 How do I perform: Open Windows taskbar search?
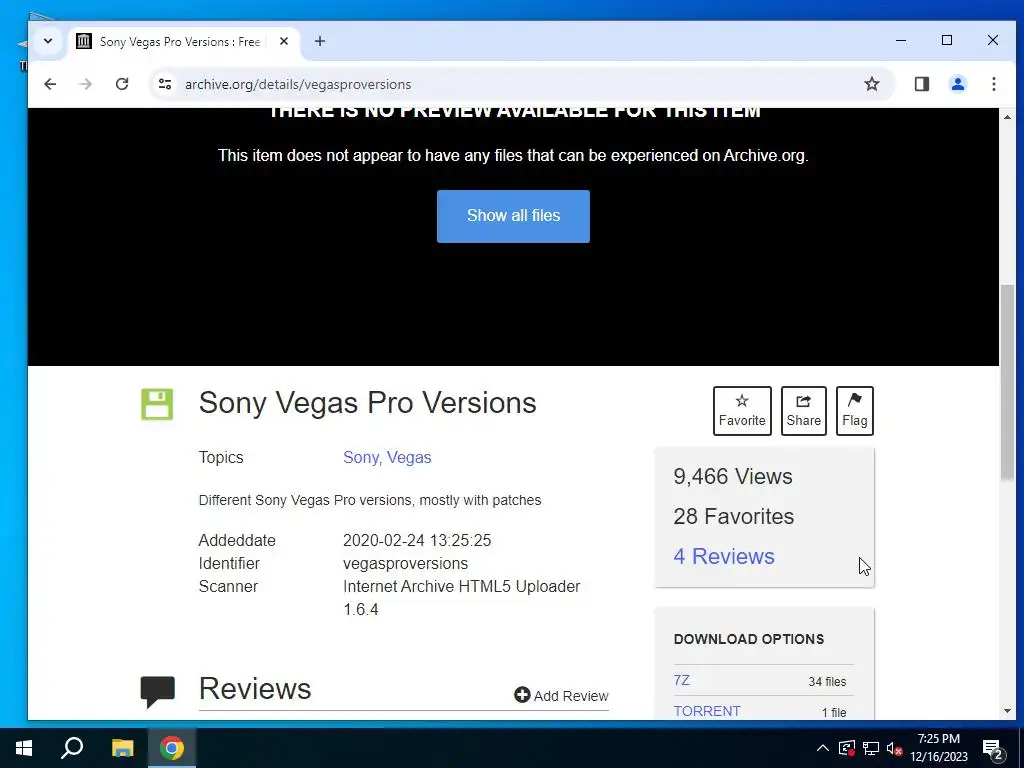click(72, 748)
